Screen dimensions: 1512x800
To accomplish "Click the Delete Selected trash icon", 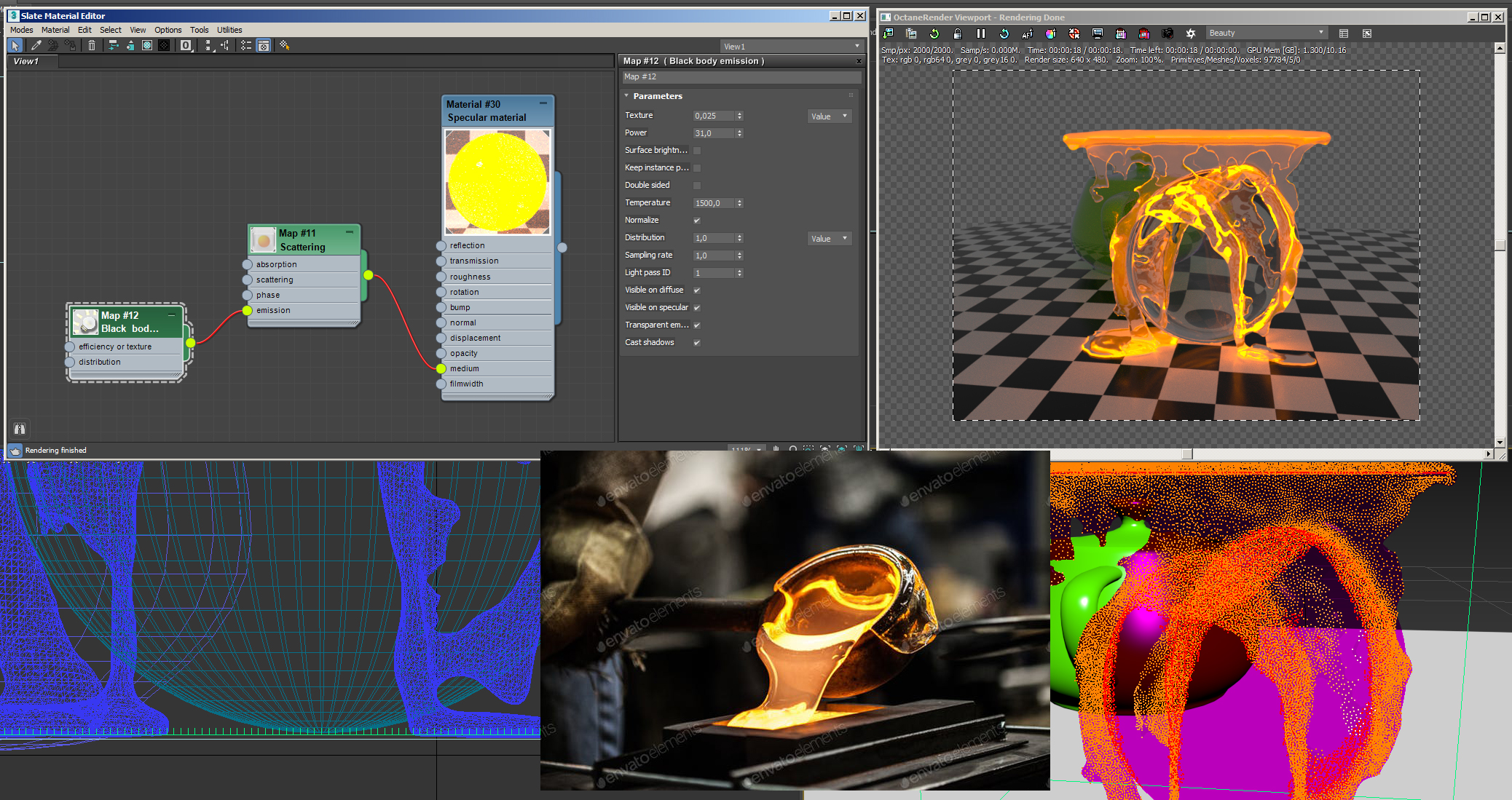I will [92, 45].
